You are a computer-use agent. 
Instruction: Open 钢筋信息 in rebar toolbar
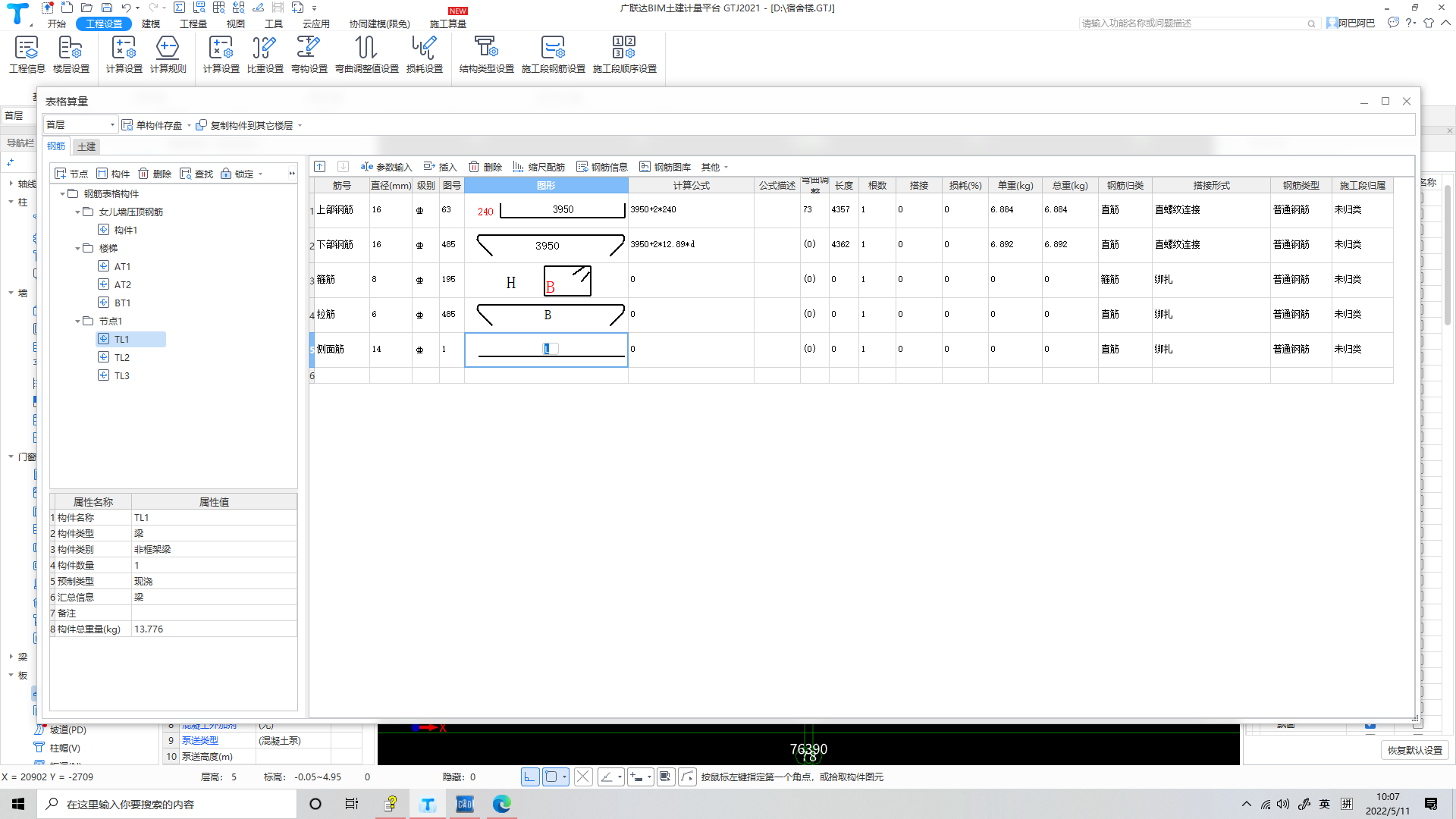[602, 167]
